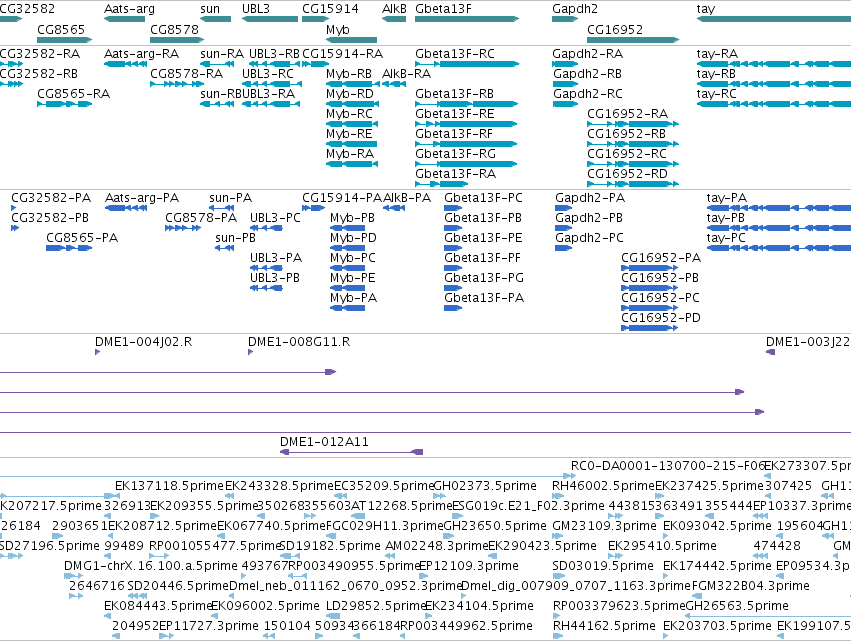Select the UBL3 gene label
The height and width of the screenshot is (641, 851).
[x=256, y=9]
